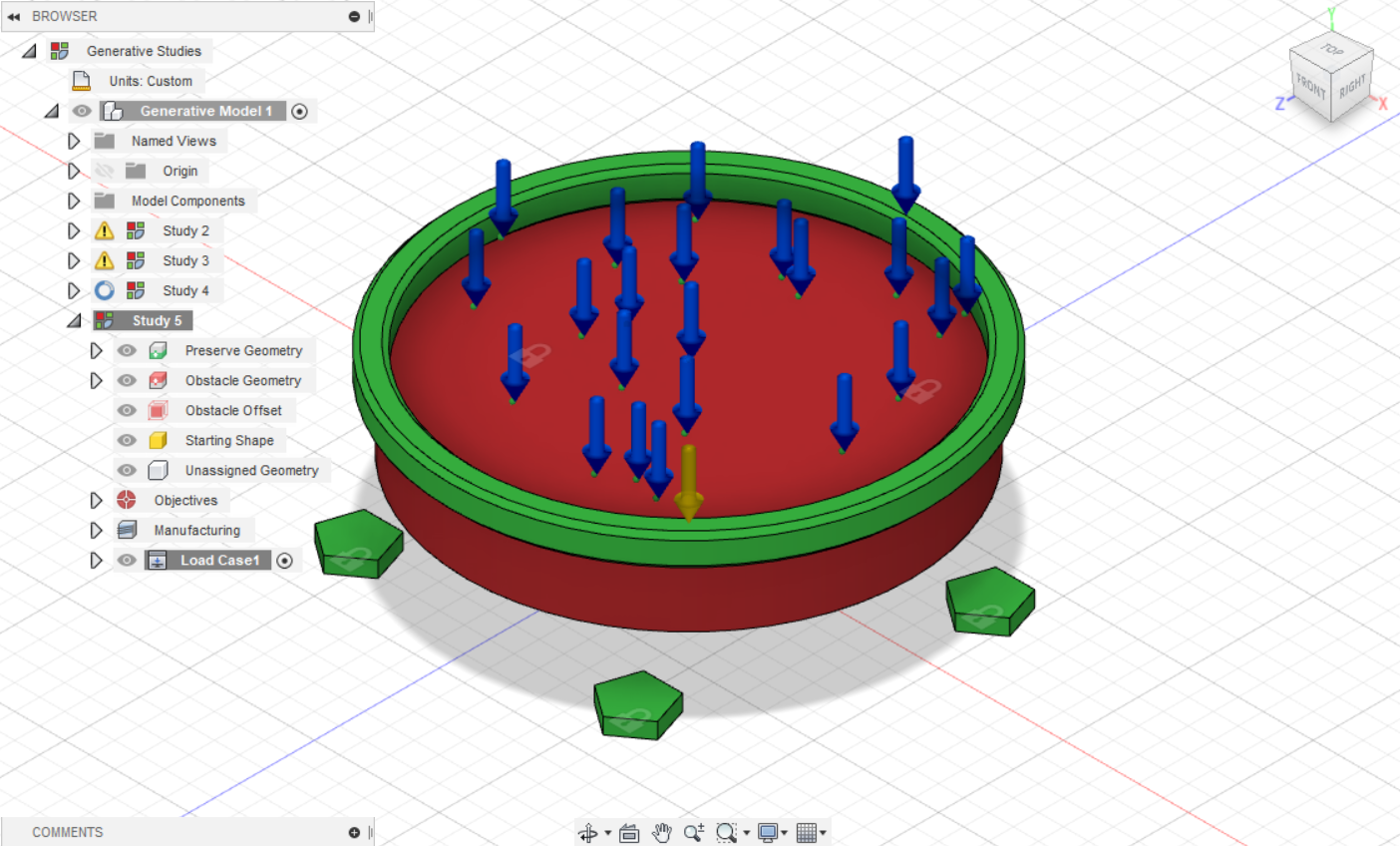Hide Preserve Geometry with eye icon
The image size is (1400, 846).
pos(127,350)
